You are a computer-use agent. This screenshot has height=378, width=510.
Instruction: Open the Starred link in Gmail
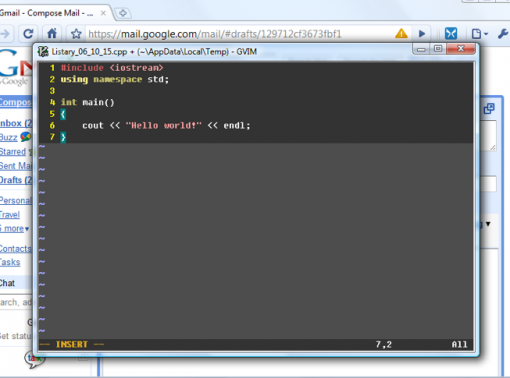click(x=13, y=152)
